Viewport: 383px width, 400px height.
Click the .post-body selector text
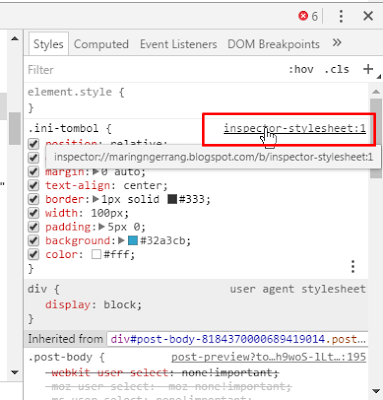[60, 357]
